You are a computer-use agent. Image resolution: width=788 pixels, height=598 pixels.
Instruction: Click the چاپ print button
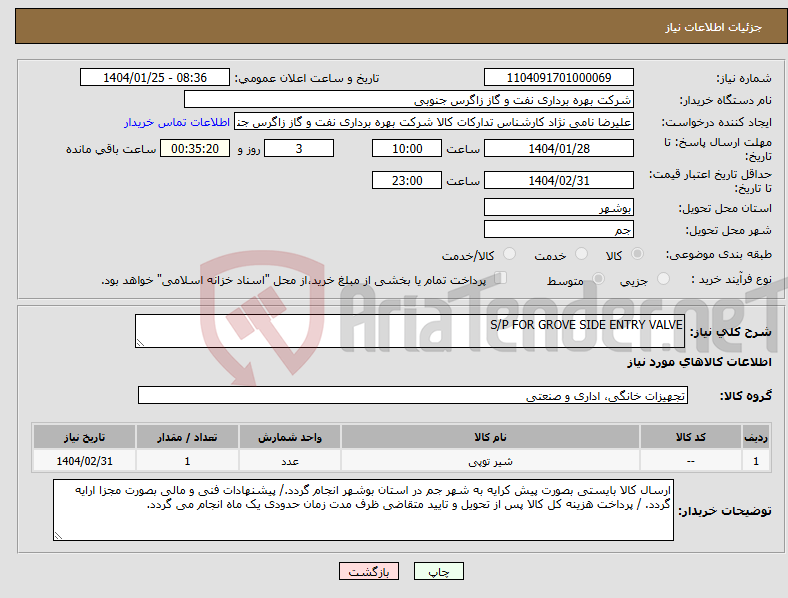[x=439, y=571]
